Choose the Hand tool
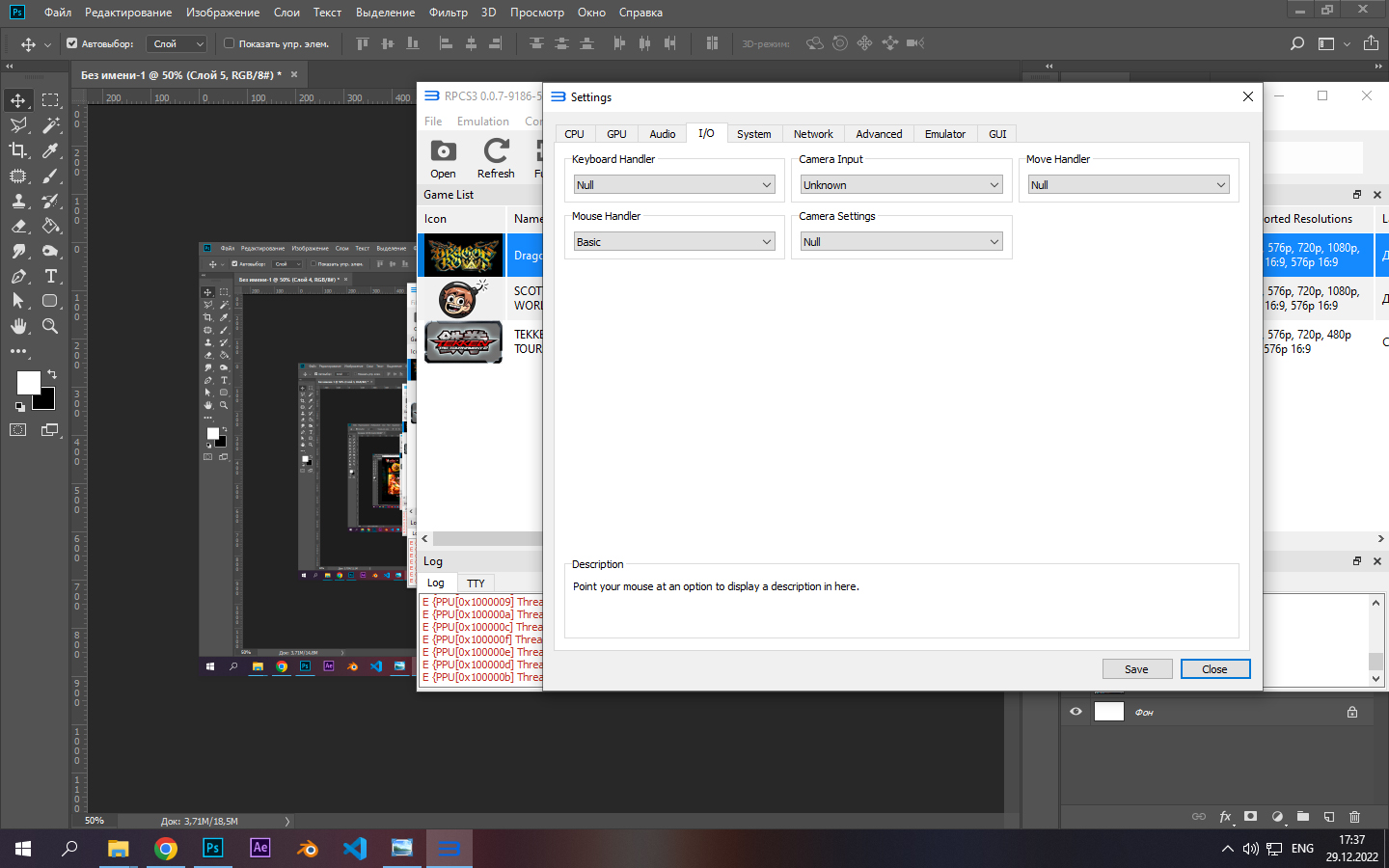 tap(18, 326)
